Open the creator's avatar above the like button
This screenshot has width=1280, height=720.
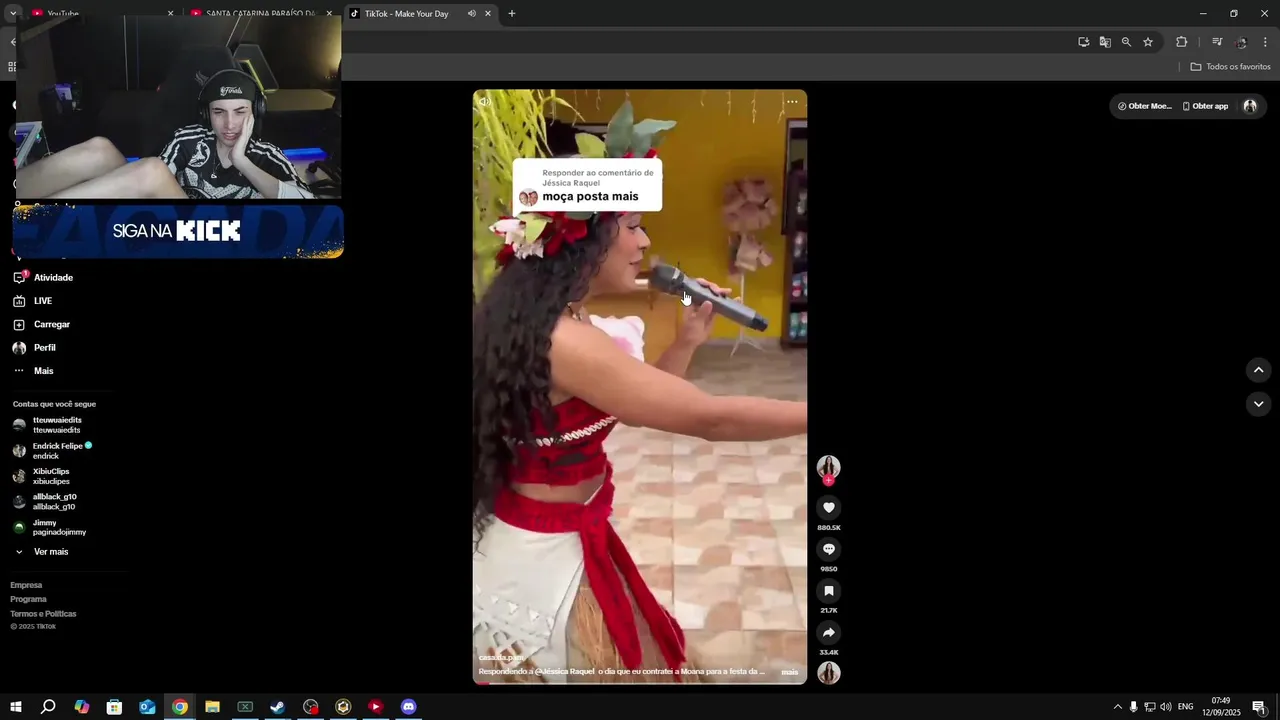[x=828, y=466]
